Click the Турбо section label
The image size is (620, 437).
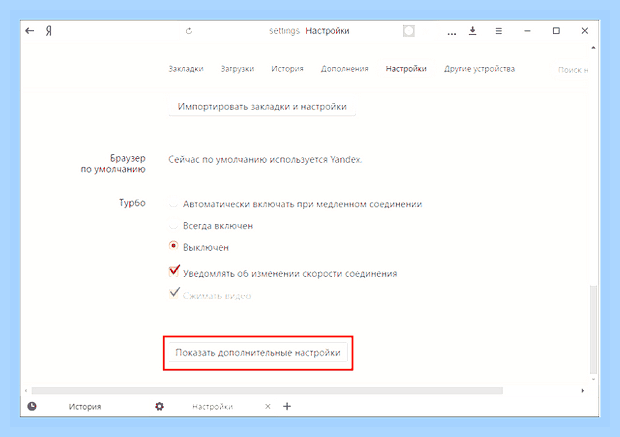click(132, 203)
